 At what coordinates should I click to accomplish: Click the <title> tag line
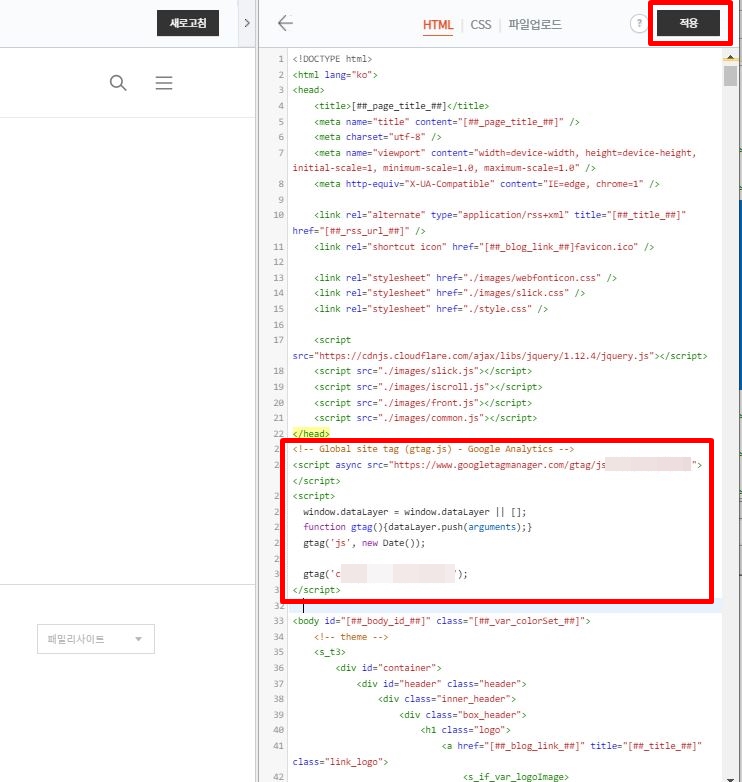coord(401,106)
